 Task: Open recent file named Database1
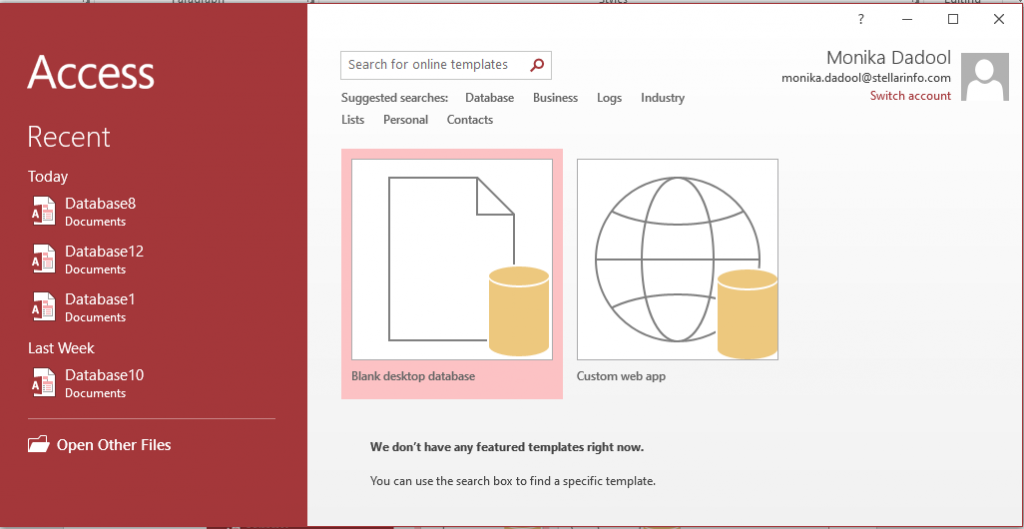[100, 299]
